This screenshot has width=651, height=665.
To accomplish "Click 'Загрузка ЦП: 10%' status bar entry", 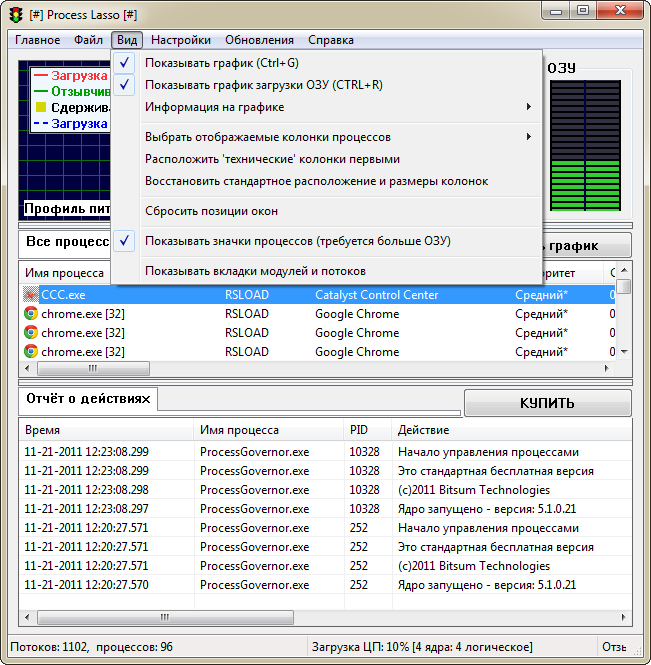I will pyautogui.click(x=422, y=647).
